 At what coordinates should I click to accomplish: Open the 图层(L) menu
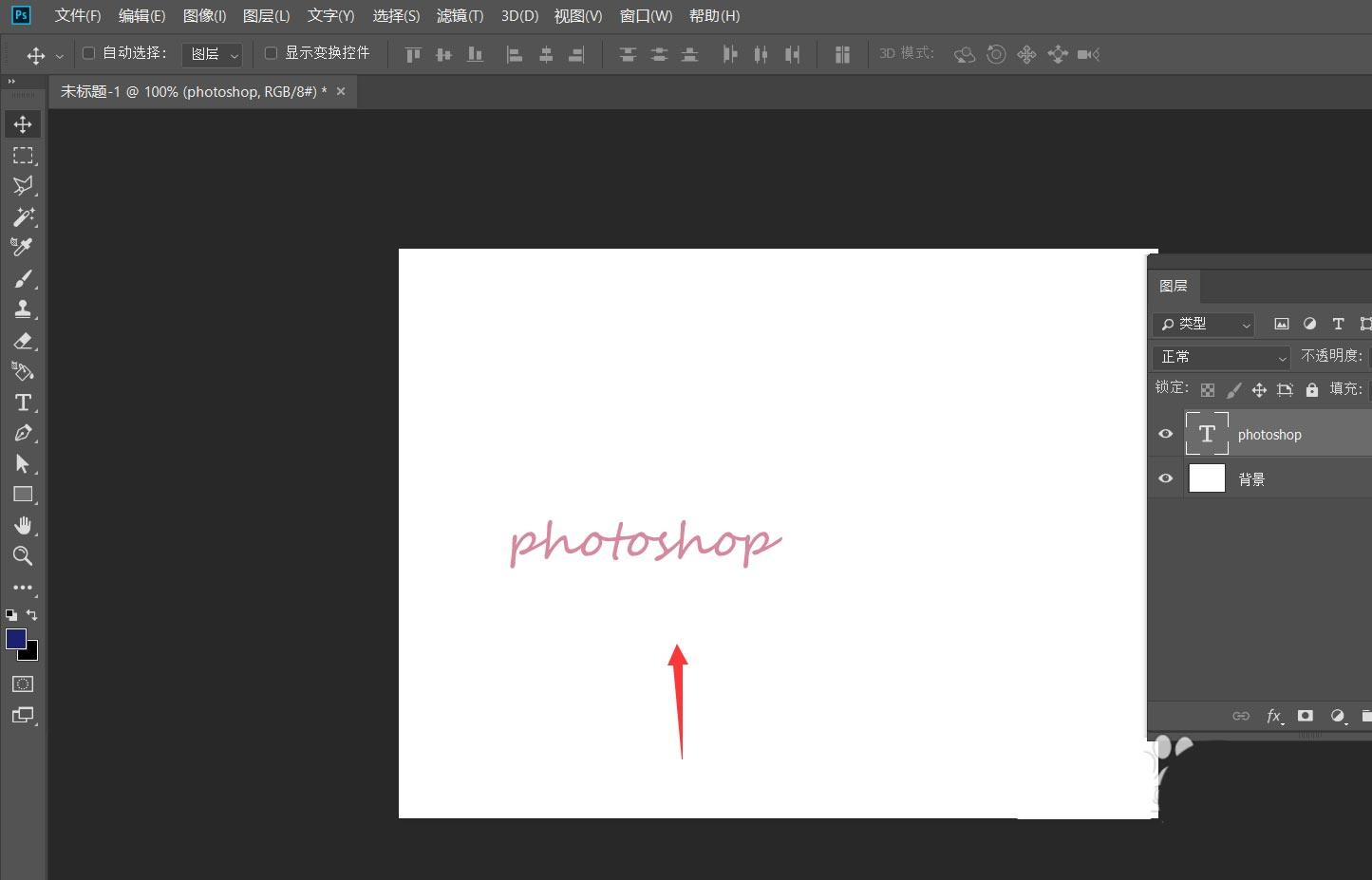267,16
